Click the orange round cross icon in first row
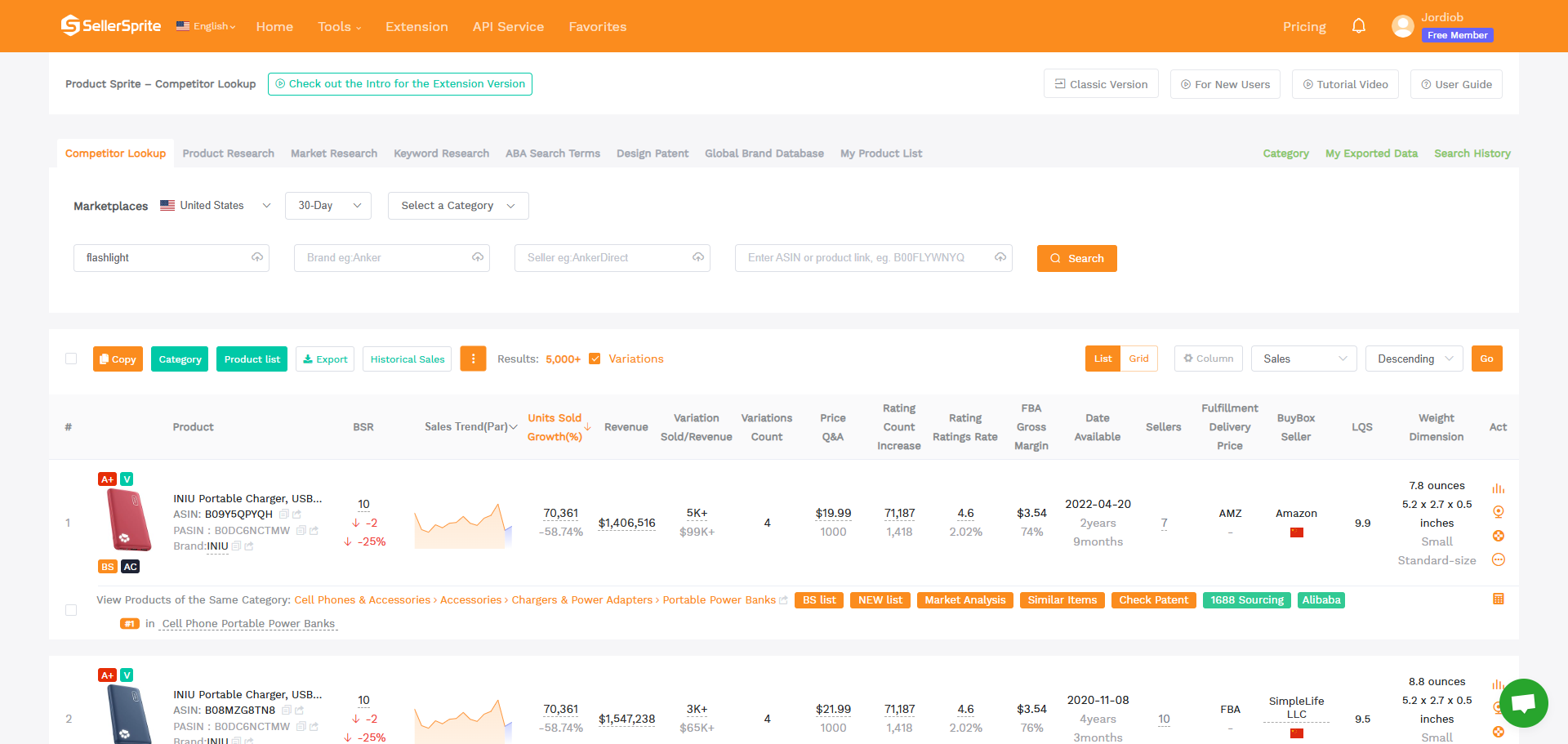Image resolution: width=1568 pixels, height=744 pixels. pos(1499,536)
